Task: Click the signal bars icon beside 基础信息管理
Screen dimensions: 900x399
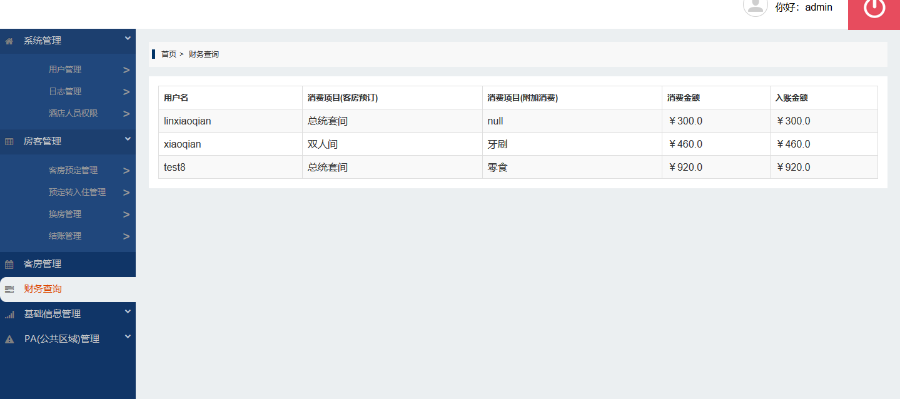Action: (x=9, y=315)
